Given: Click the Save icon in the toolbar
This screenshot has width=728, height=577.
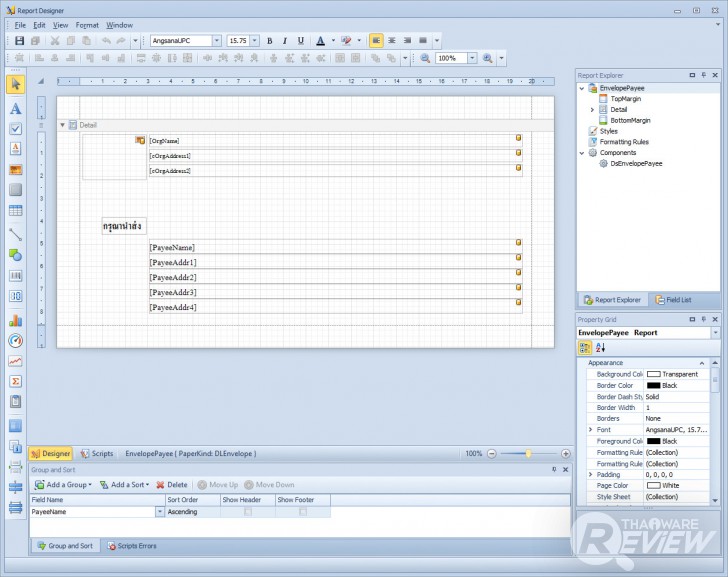Looking at the screenshot, I should [19, 41].
